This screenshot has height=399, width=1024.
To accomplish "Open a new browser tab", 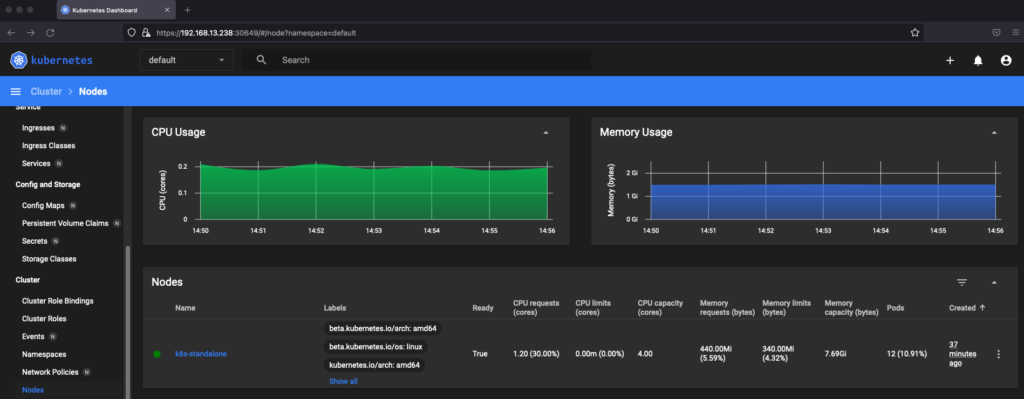I will tap(187, 10).
